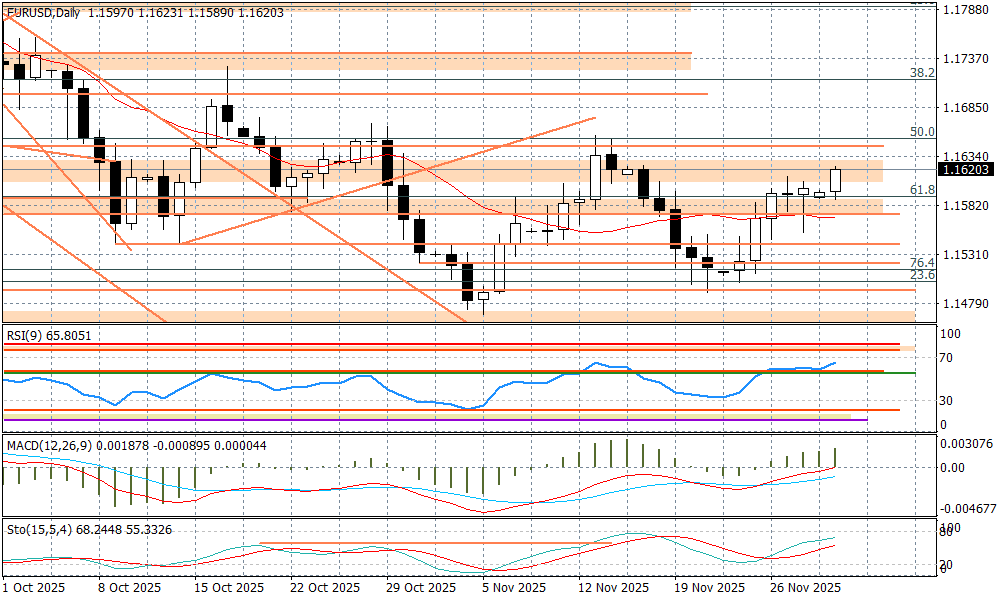Click the latest white candlestick on the chart
This screenshot has width=1000, height=600.
pos(836,180)
